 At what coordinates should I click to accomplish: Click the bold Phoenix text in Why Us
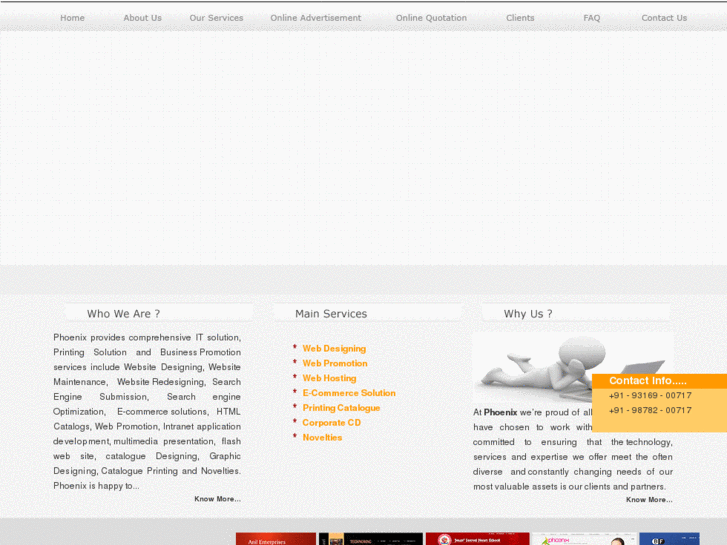(x=500, y=412)
